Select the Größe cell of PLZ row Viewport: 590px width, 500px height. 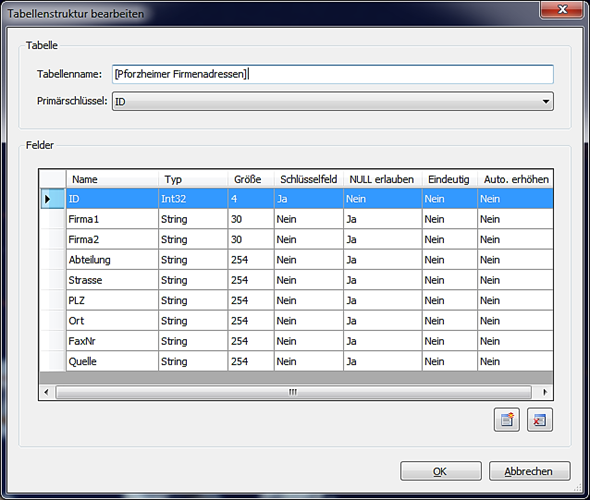251,300
